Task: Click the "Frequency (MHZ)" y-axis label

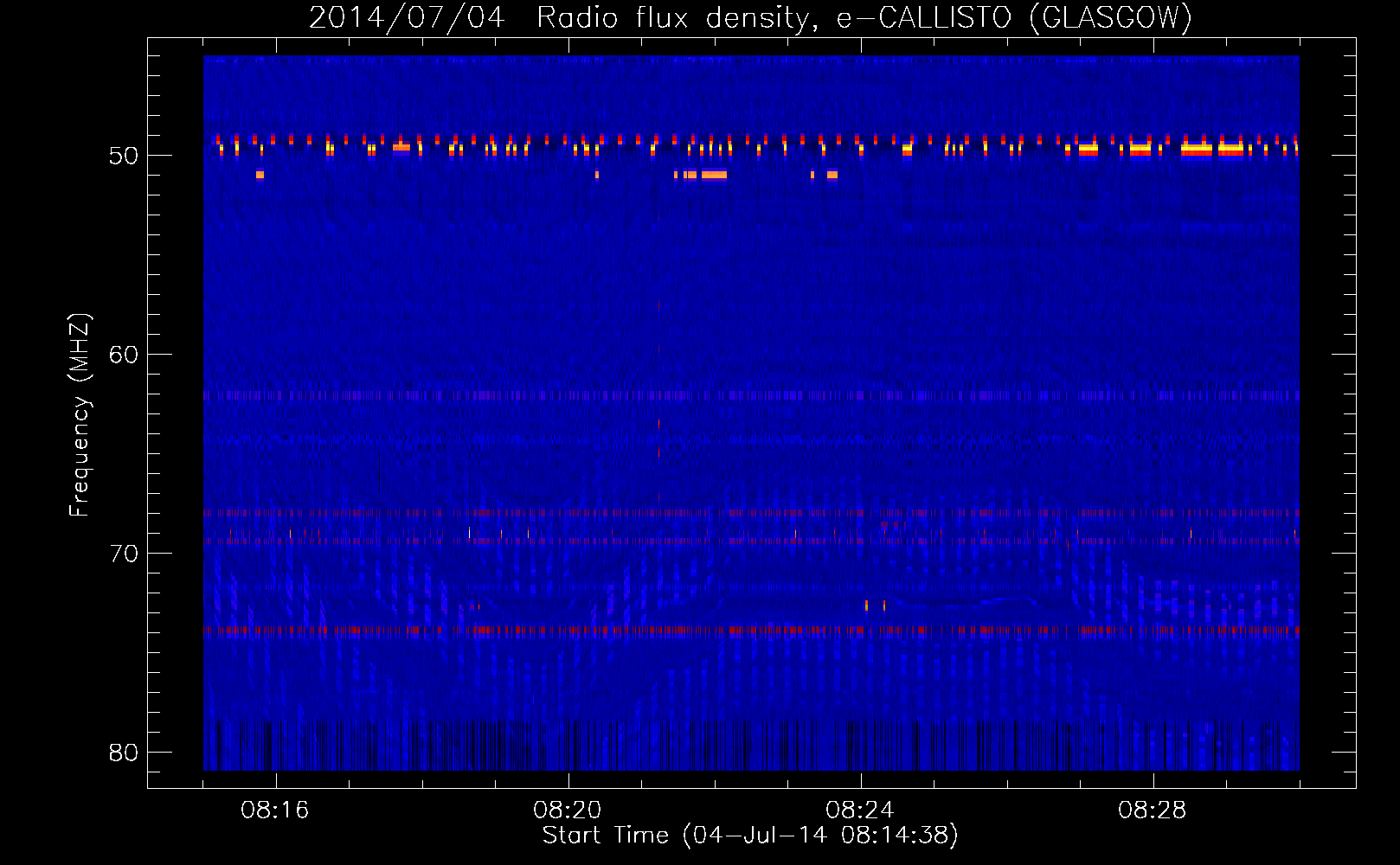Action: coord(80,415)
